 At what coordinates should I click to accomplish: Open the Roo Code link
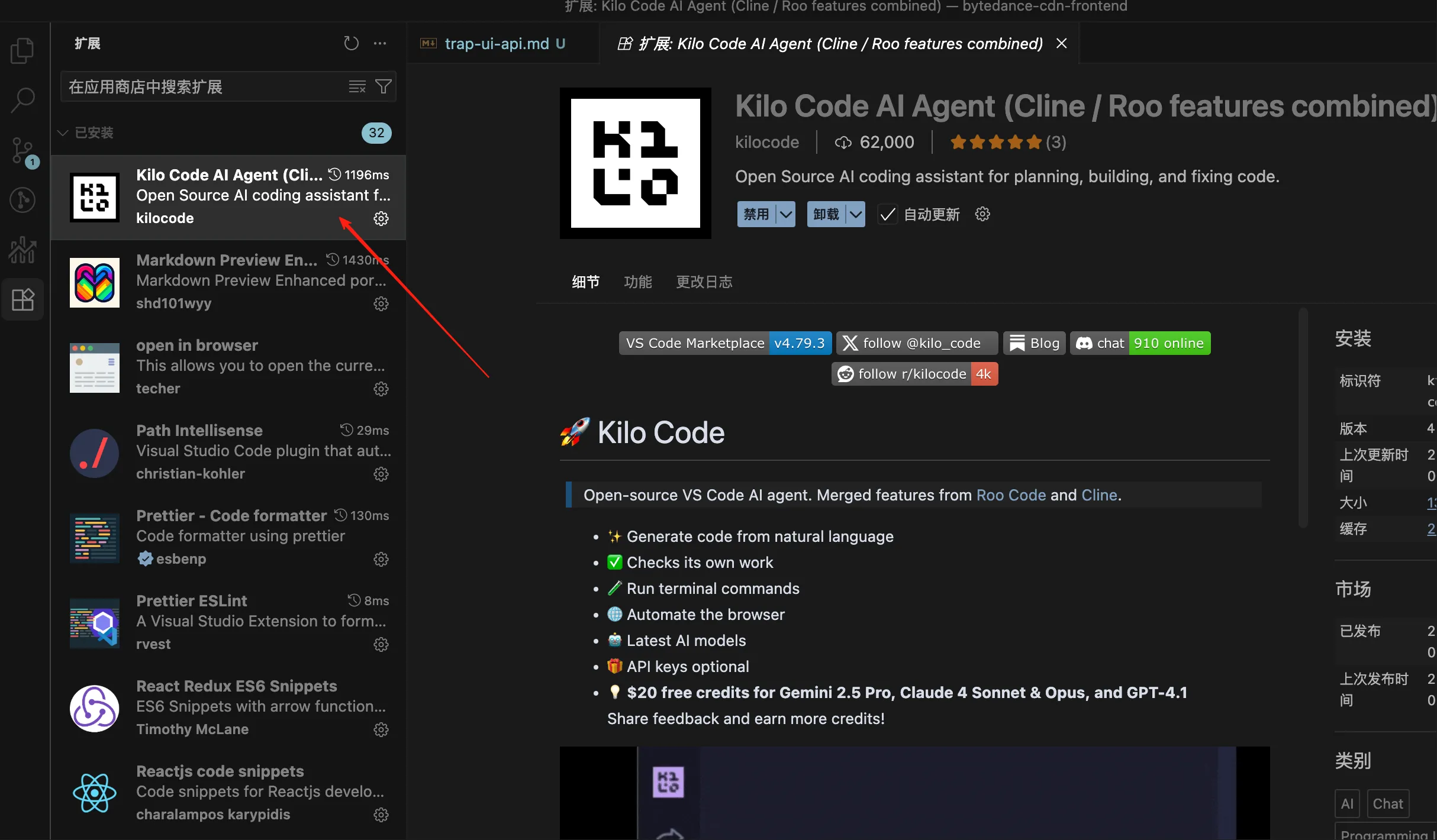(x=1011, y=495)
